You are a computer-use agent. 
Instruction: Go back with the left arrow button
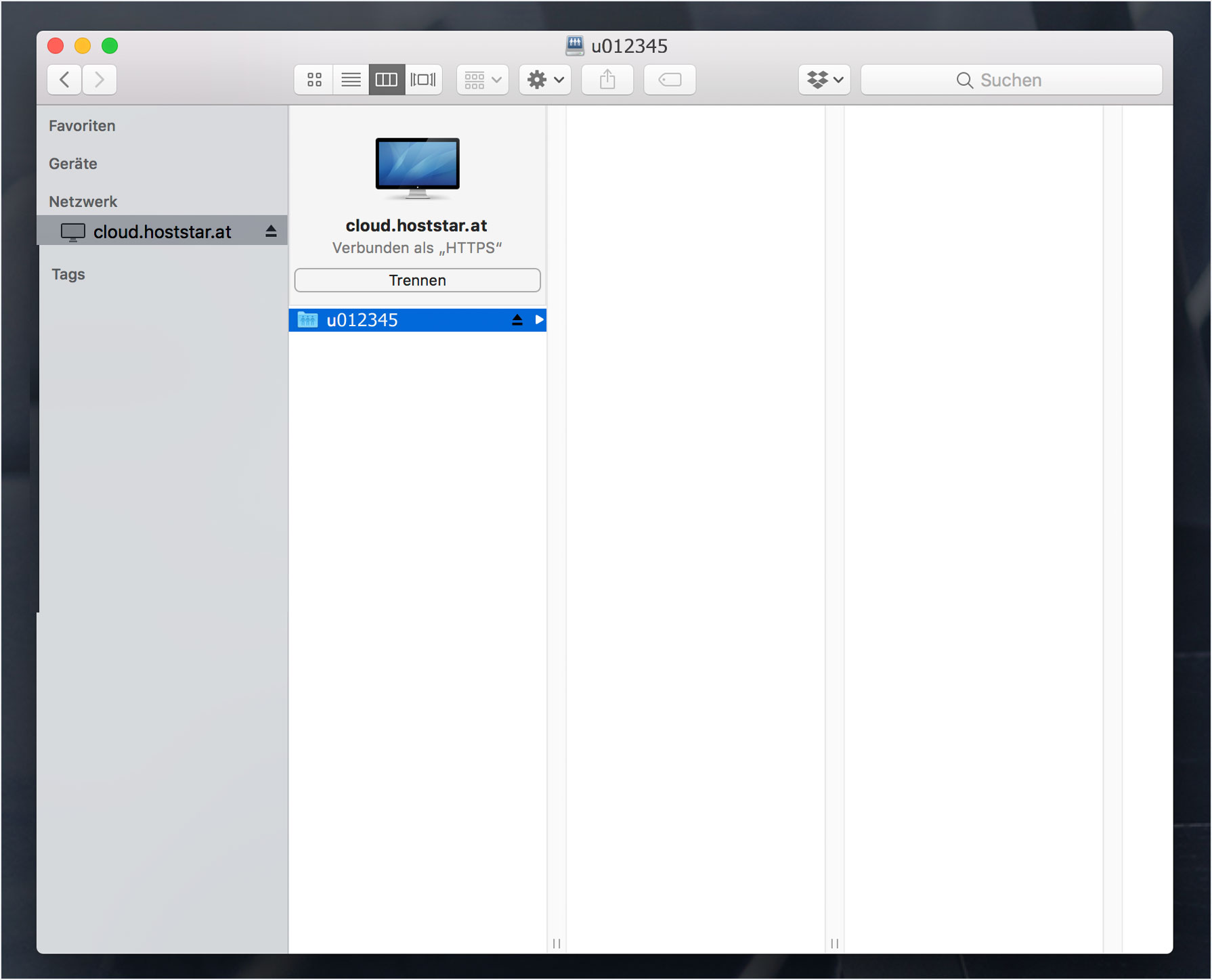coord(65,80)
